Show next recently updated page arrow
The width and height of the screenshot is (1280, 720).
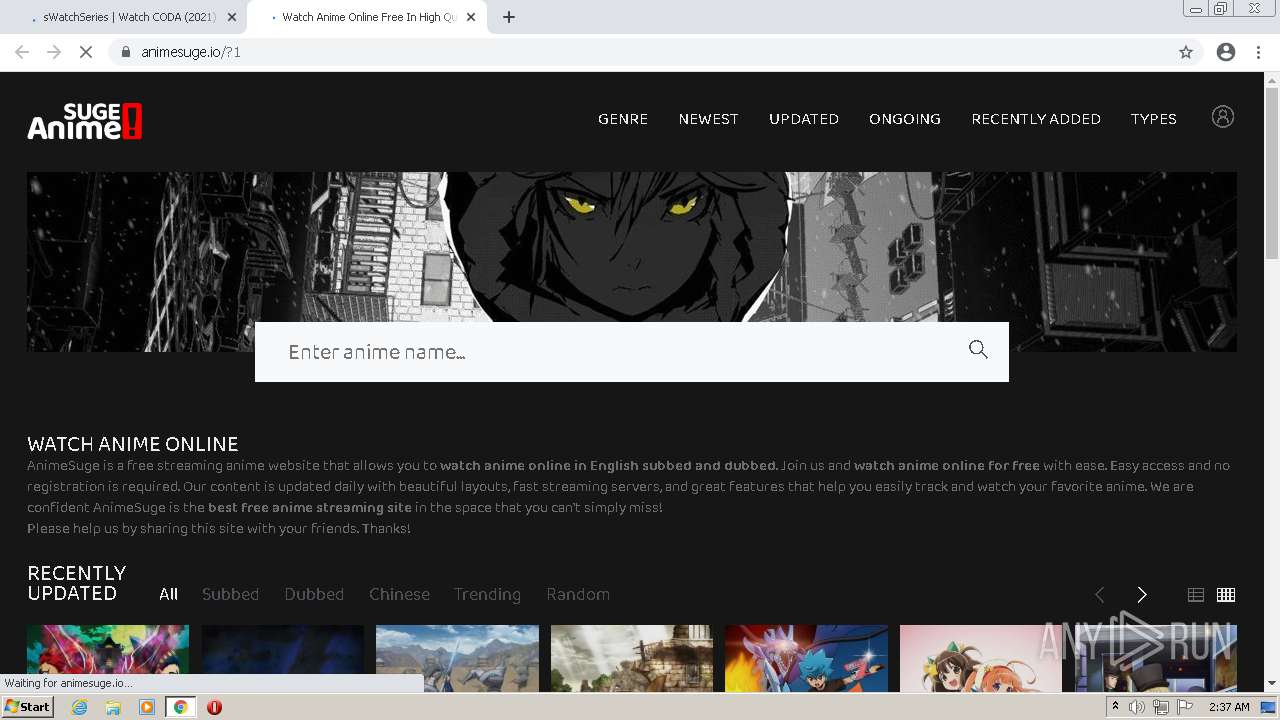tap(1142, 595)
